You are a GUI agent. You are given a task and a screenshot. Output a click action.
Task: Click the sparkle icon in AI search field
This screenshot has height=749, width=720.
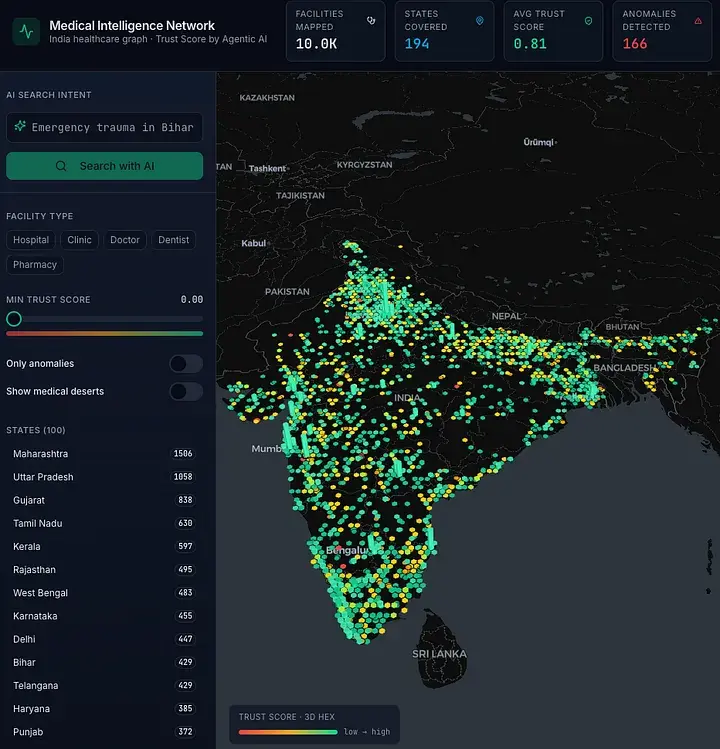[x=20, y=127]
